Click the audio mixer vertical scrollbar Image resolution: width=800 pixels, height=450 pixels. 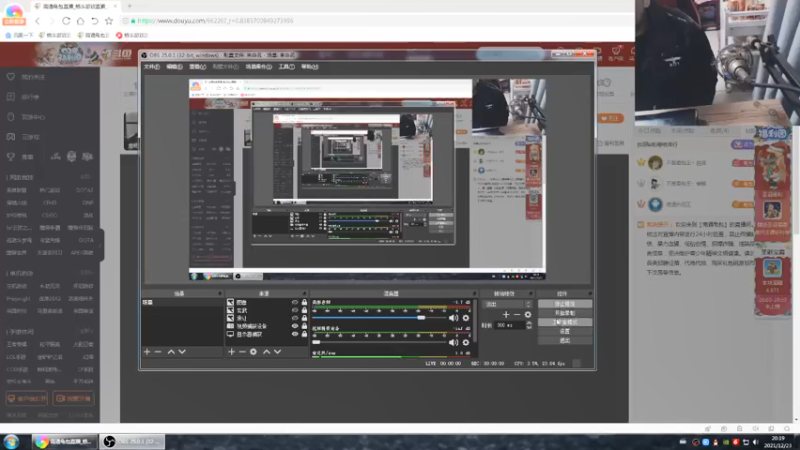(x=475, y=321)
